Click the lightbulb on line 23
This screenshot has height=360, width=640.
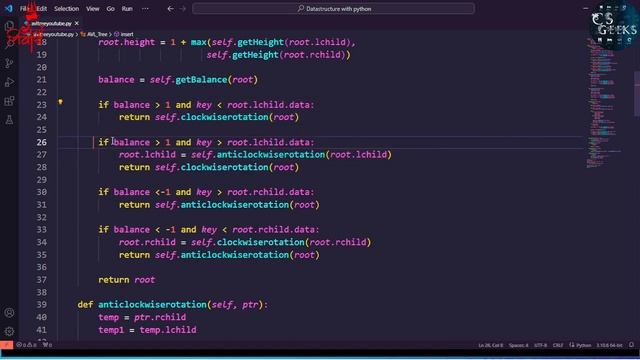tap(60, 102)
